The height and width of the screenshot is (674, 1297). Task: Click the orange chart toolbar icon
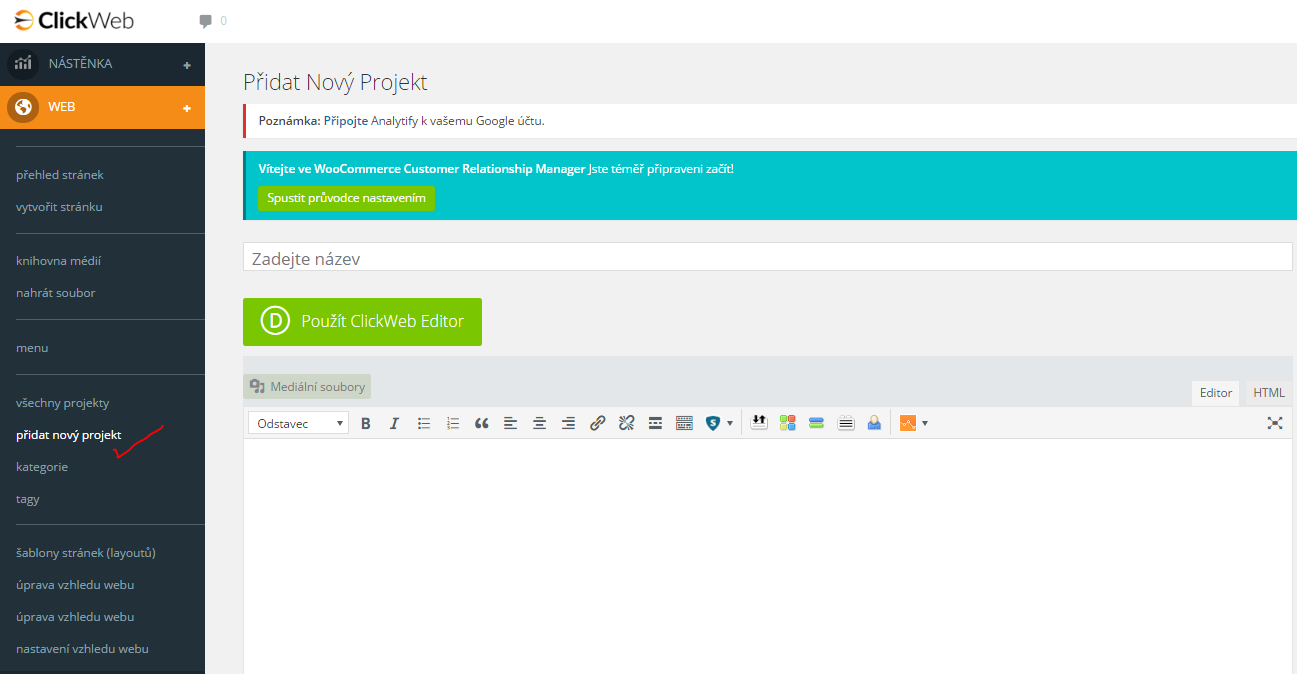point(908,423)
